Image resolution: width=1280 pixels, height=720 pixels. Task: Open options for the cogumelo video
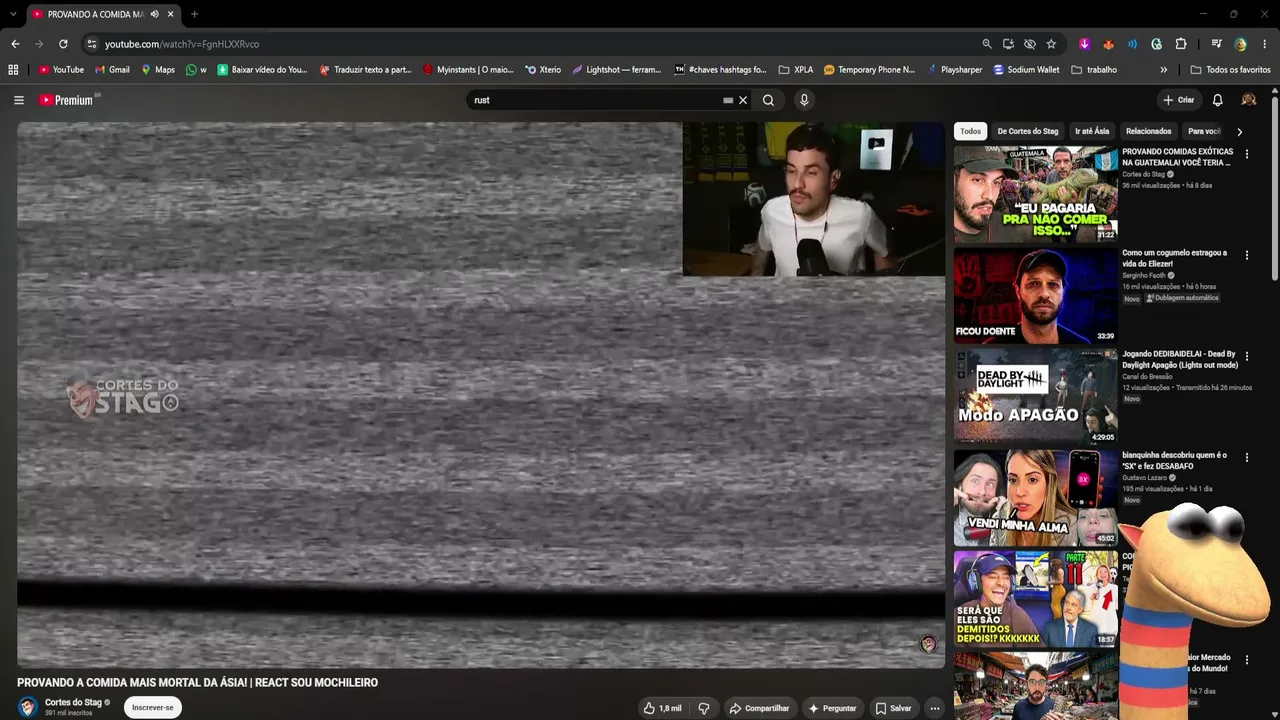(1246, 255)
